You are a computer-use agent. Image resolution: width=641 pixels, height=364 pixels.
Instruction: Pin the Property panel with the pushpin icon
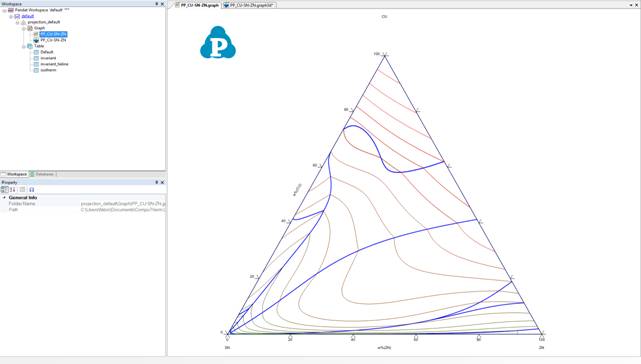[x=157, y=182]
